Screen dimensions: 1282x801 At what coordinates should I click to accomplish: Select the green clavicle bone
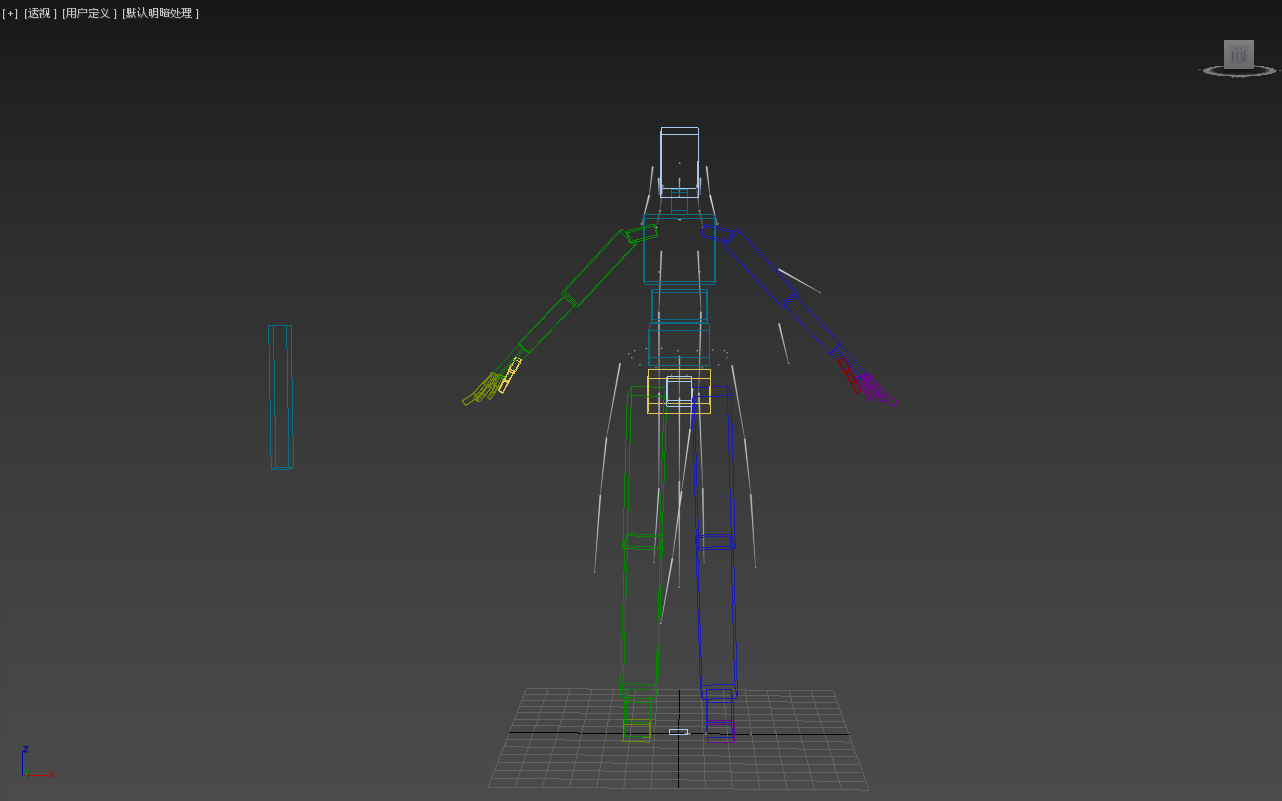coord(641,235)
